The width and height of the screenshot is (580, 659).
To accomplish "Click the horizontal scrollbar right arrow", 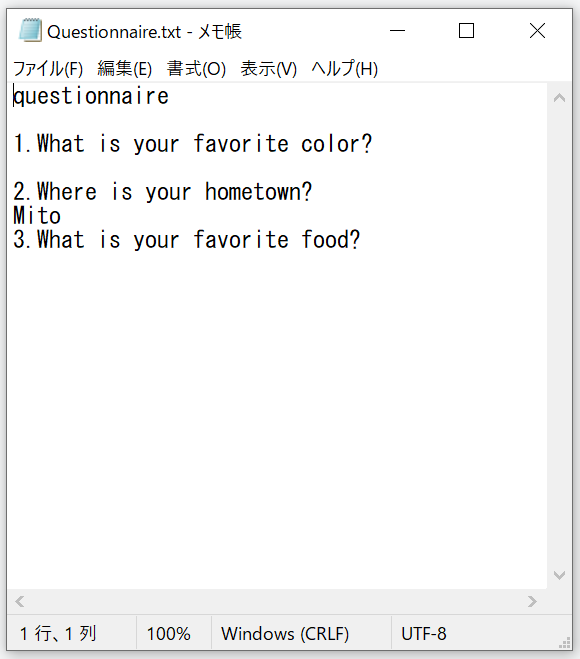I will (532, 601).
